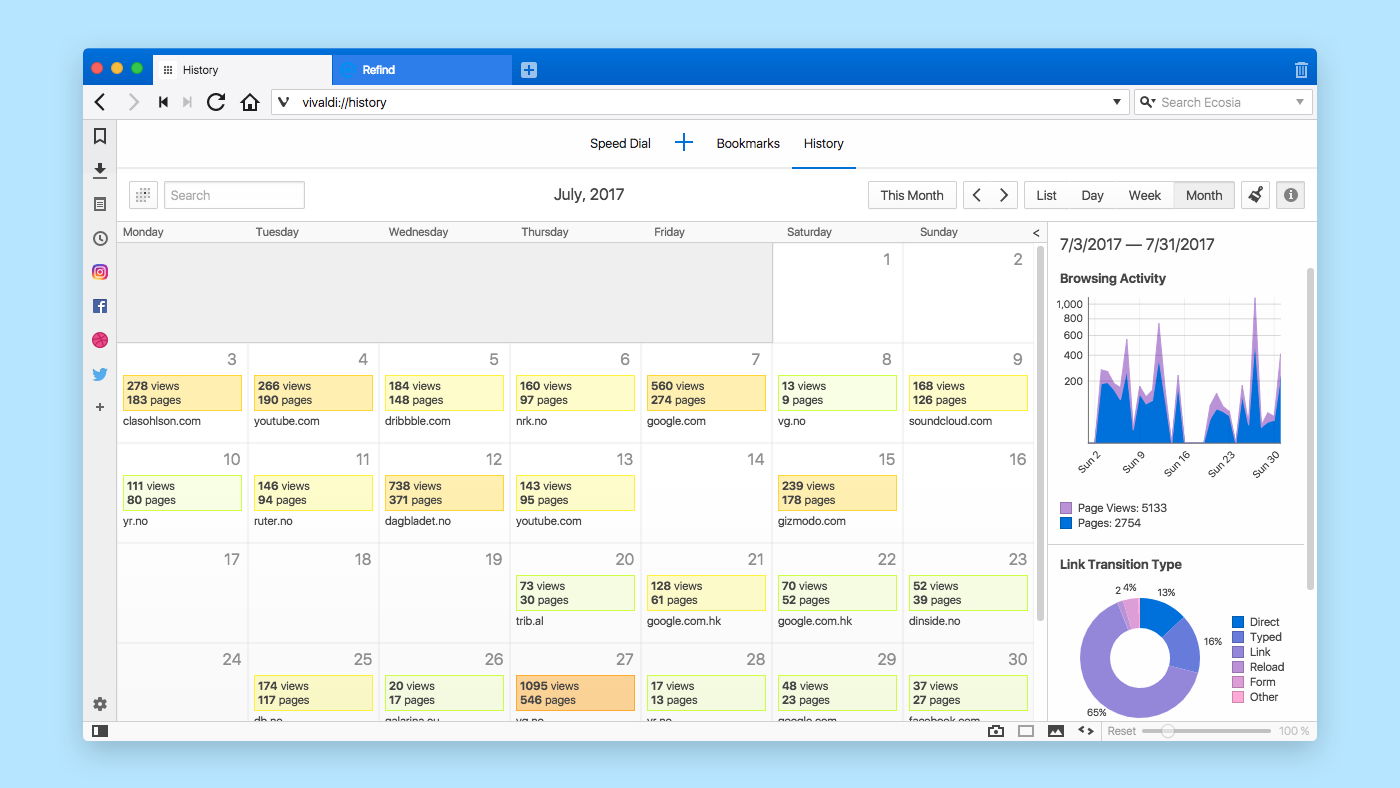Open Vivaldi settings gear icon
This screenshot has height=788, width=1400.
tap(100, 704)
